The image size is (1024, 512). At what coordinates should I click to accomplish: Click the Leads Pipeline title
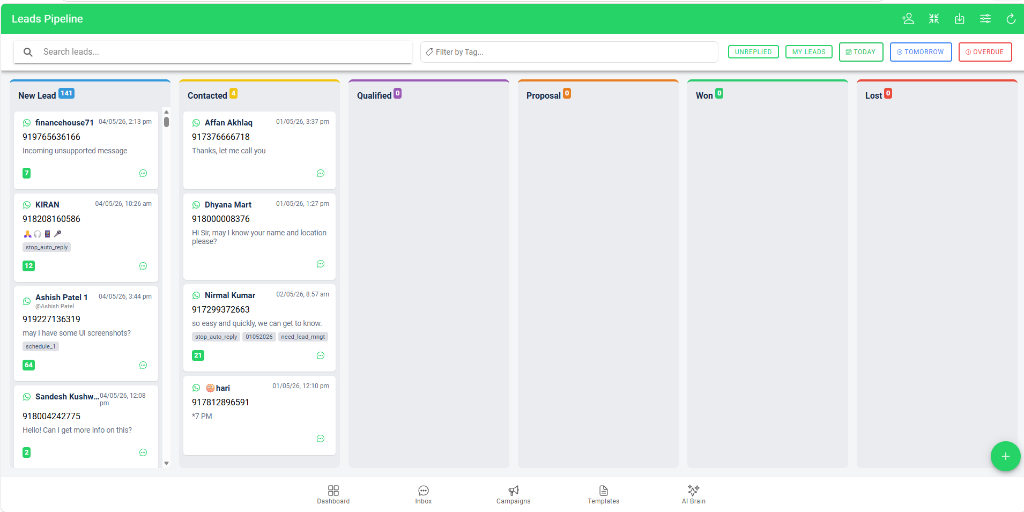(47, 20)
